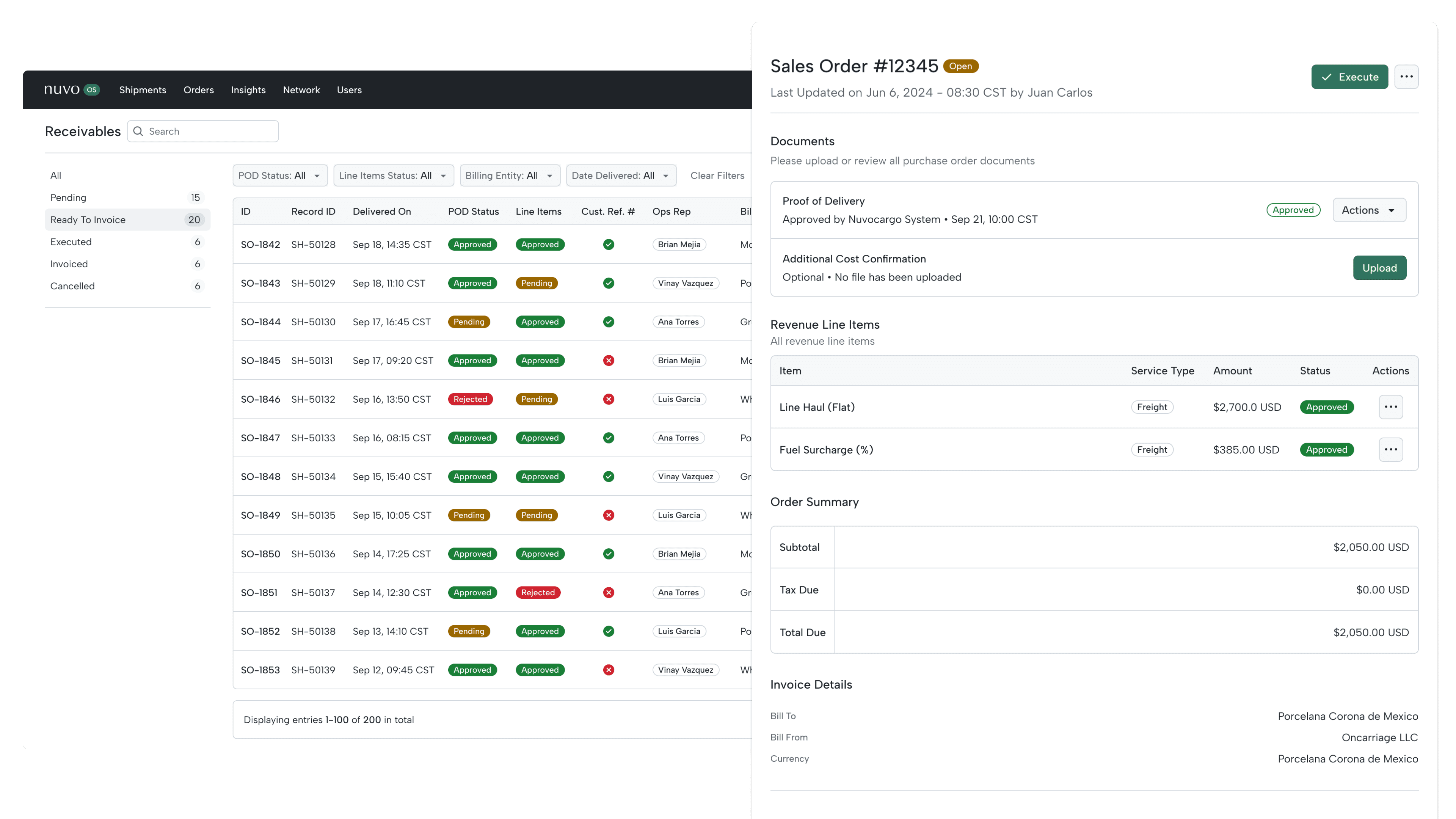Open Network in top navigation
1456x819 pixels.
[x=301, y=90]
